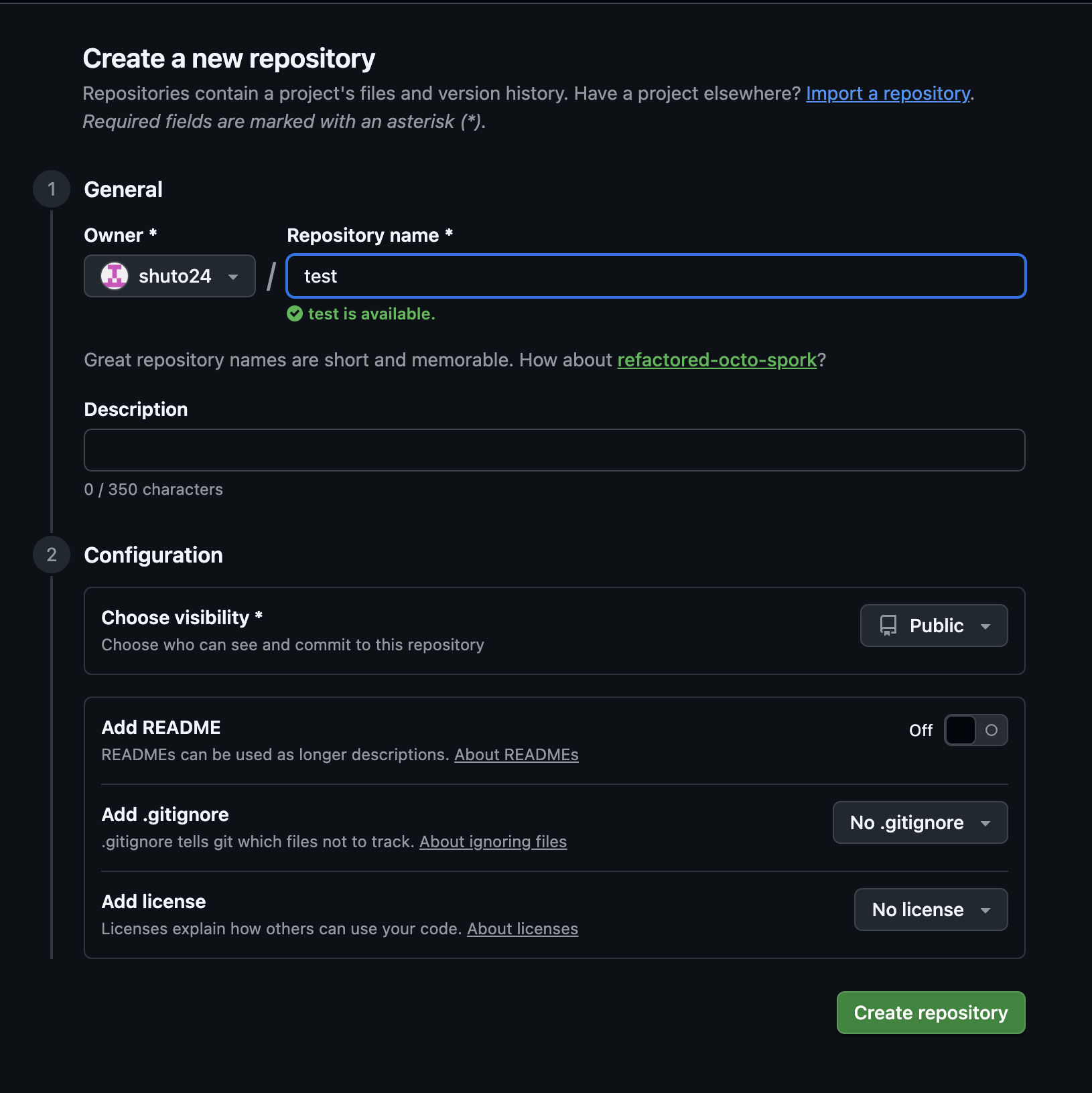
Task: Click into the Description text field
Action: pyautogui.click(x=554, y=450)
